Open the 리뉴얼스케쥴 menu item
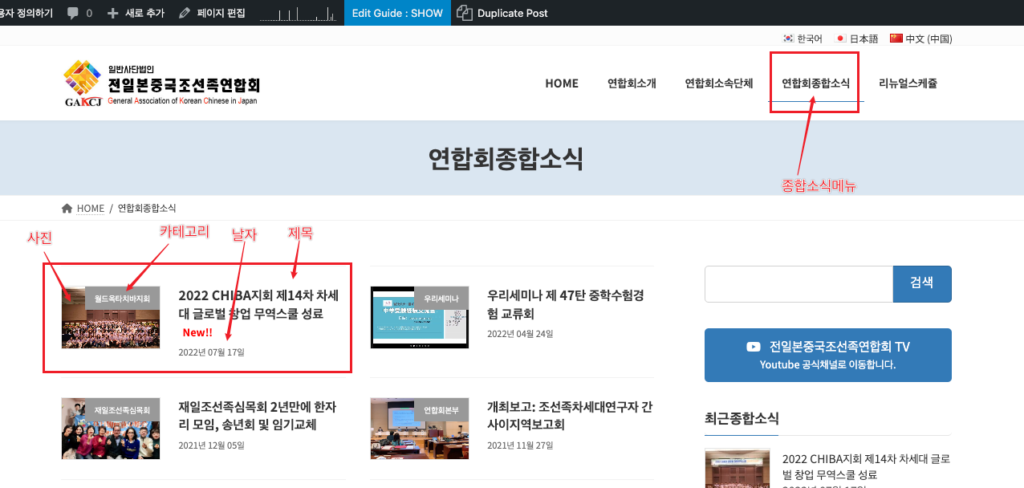The image size is (1024, 488). pyautogui.click(x=907, y=84)
